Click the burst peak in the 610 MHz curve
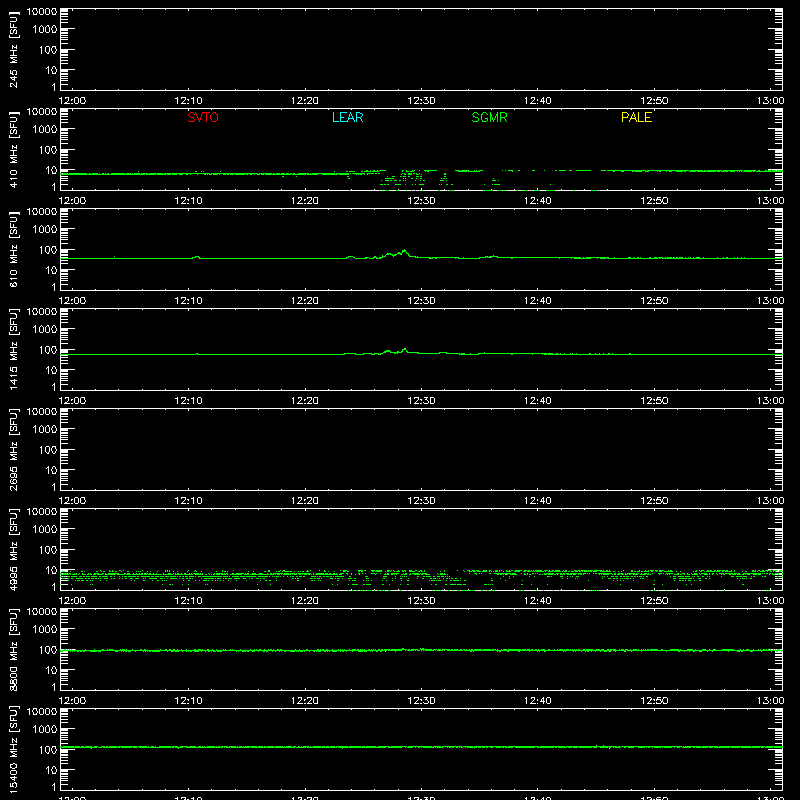Screen dimensions: 800x800 point(405,251)
